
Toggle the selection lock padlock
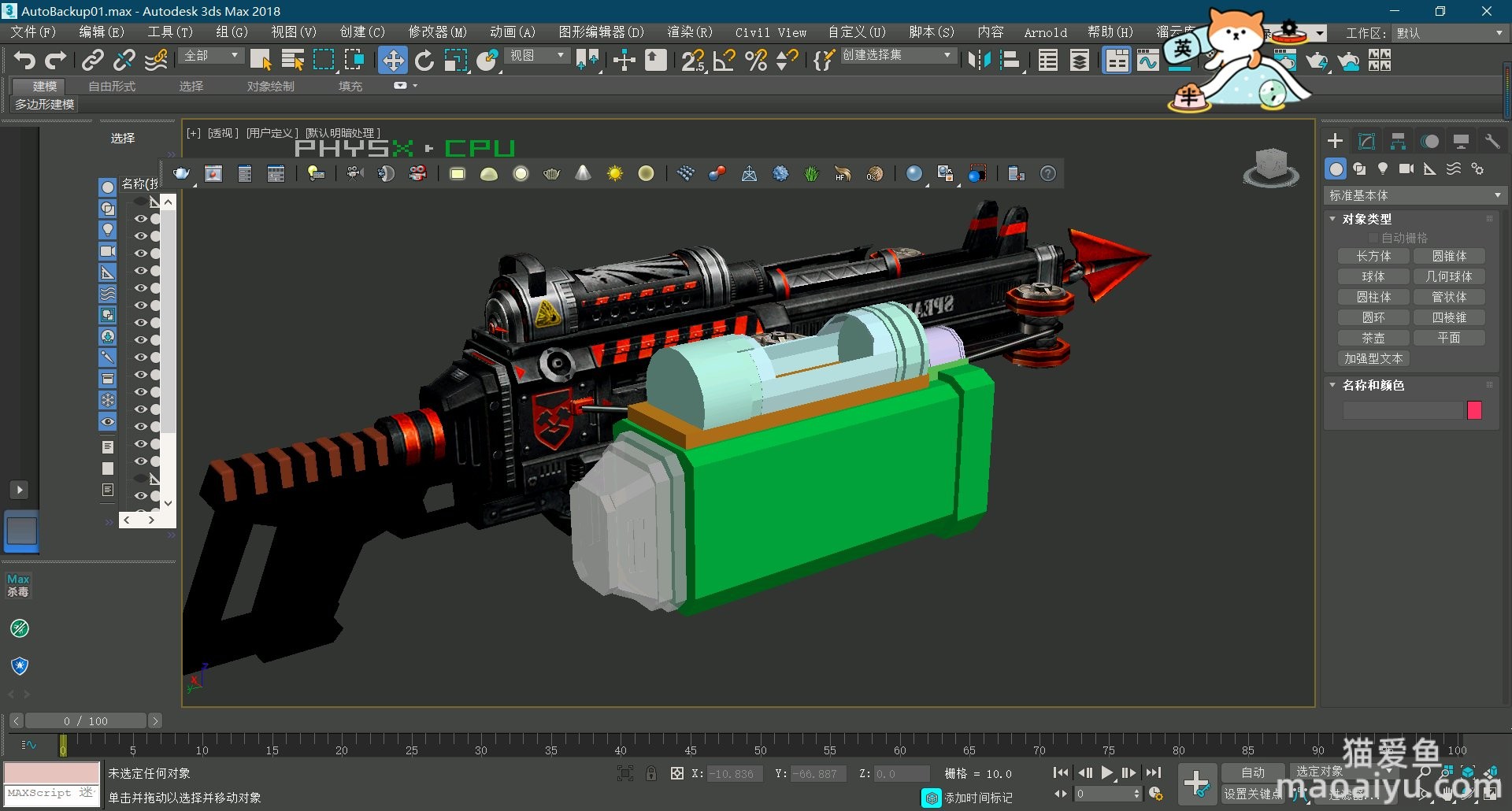click(x=651, y=774)
